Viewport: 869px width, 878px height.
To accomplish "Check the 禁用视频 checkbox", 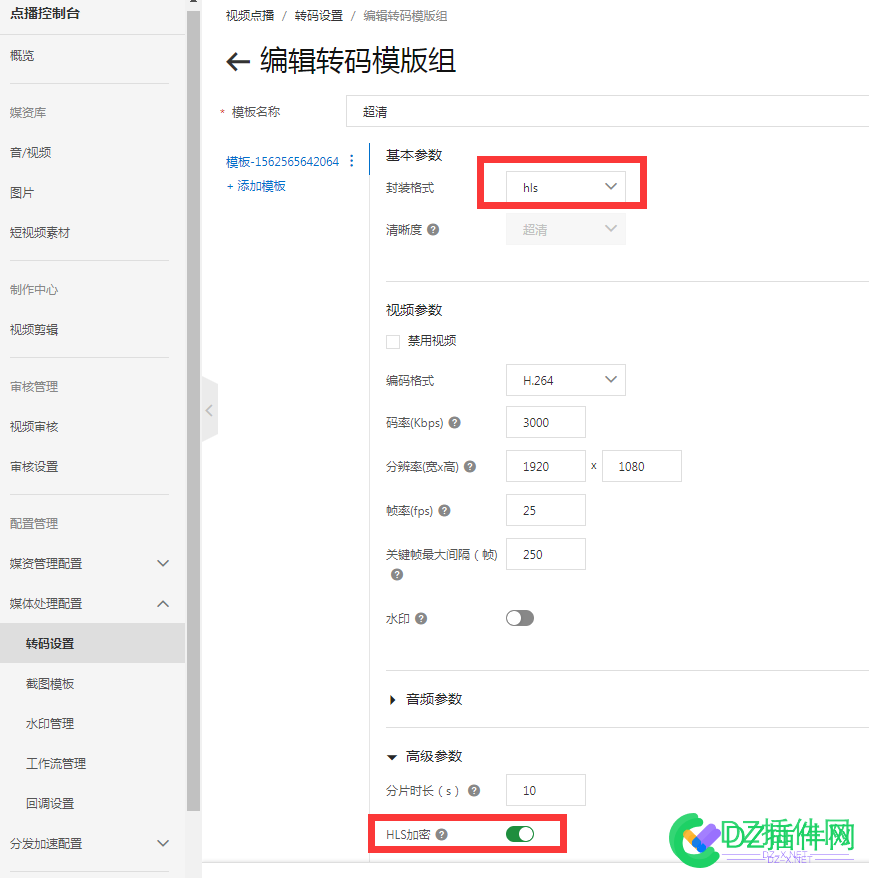I will (x=393, y=342).
